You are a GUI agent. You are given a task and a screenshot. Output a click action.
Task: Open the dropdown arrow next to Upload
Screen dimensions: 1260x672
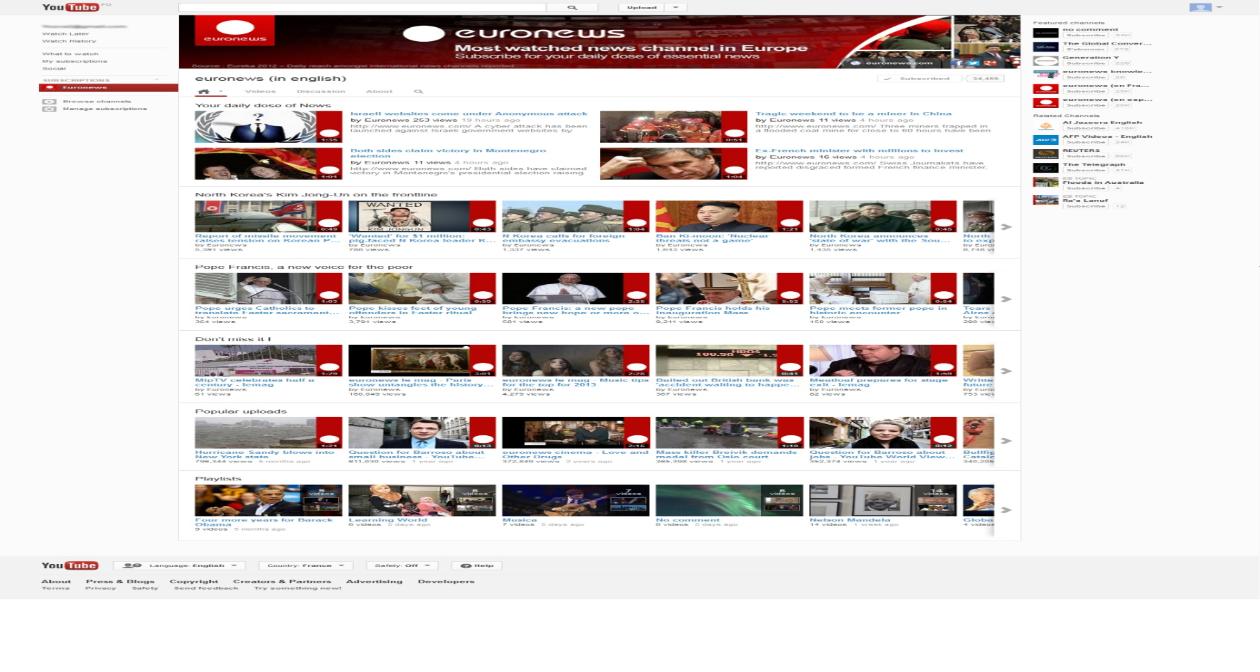tap(674, 7)
